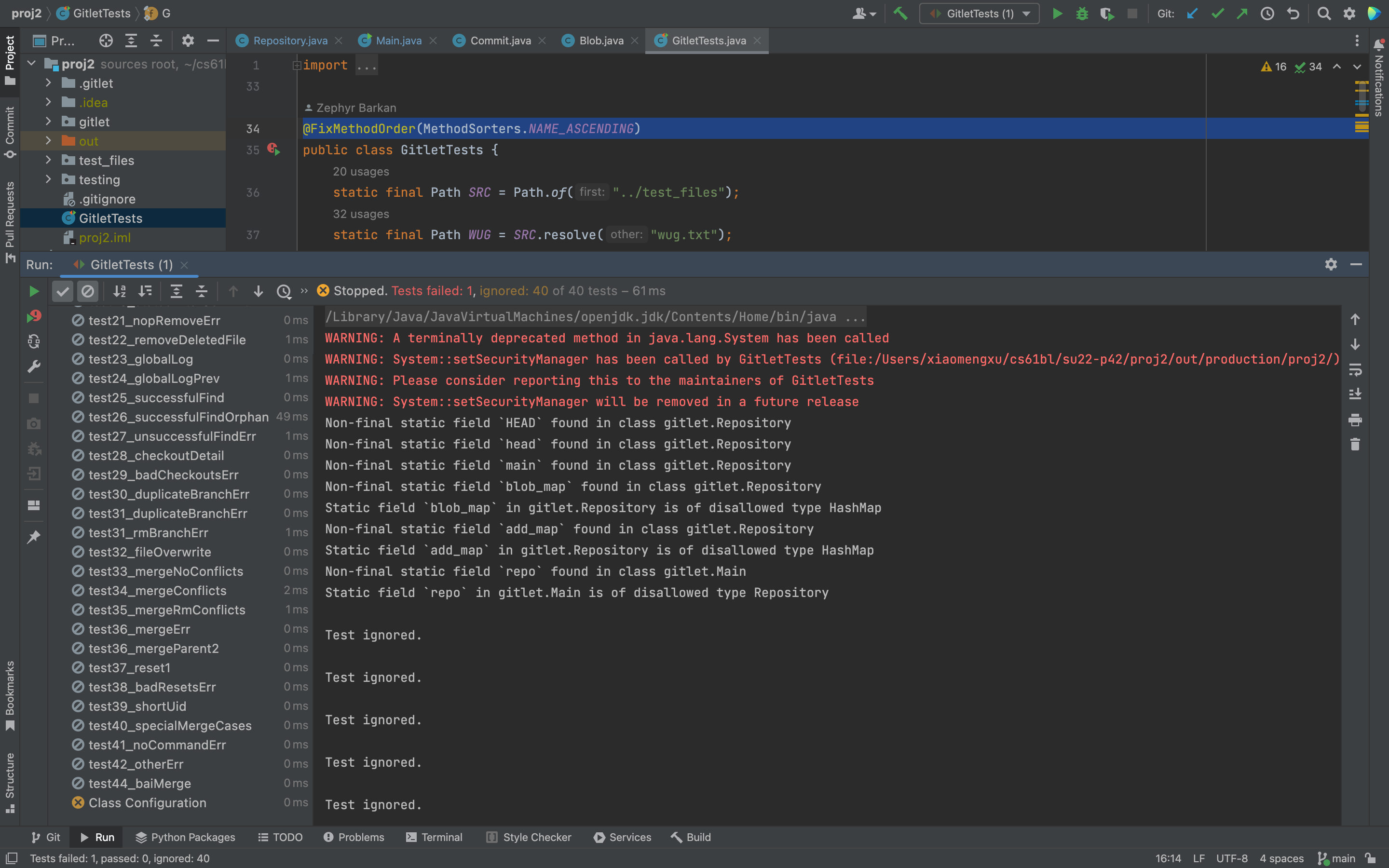1389x868 pixels.
Task: Toggle Show Ignored tests button
Action: (x=88, y=291)
